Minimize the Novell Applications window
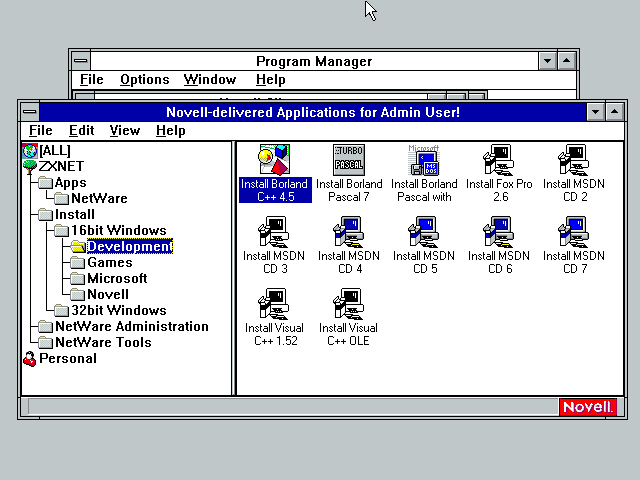Screen dimensions: 640x480 (x=596, y=111)
